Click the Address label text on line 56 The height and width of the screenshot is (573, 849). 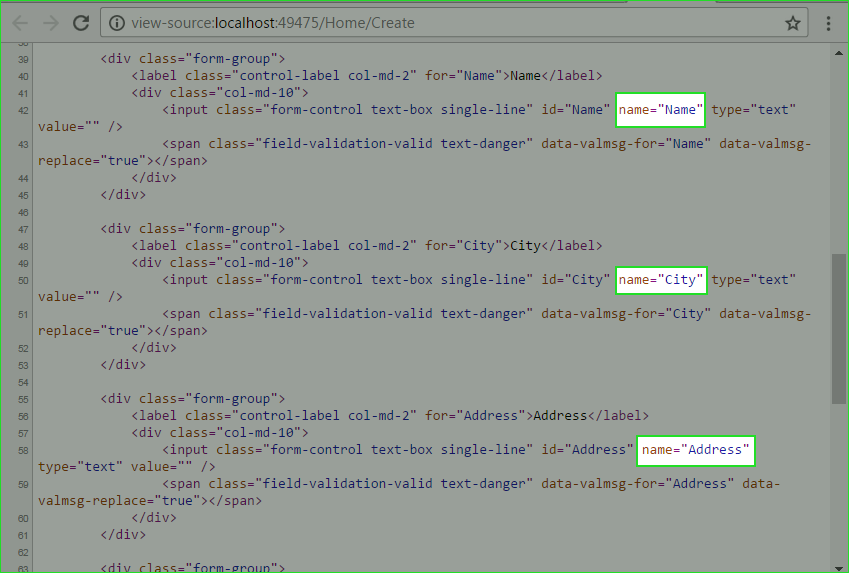click(x=560, y=416)
